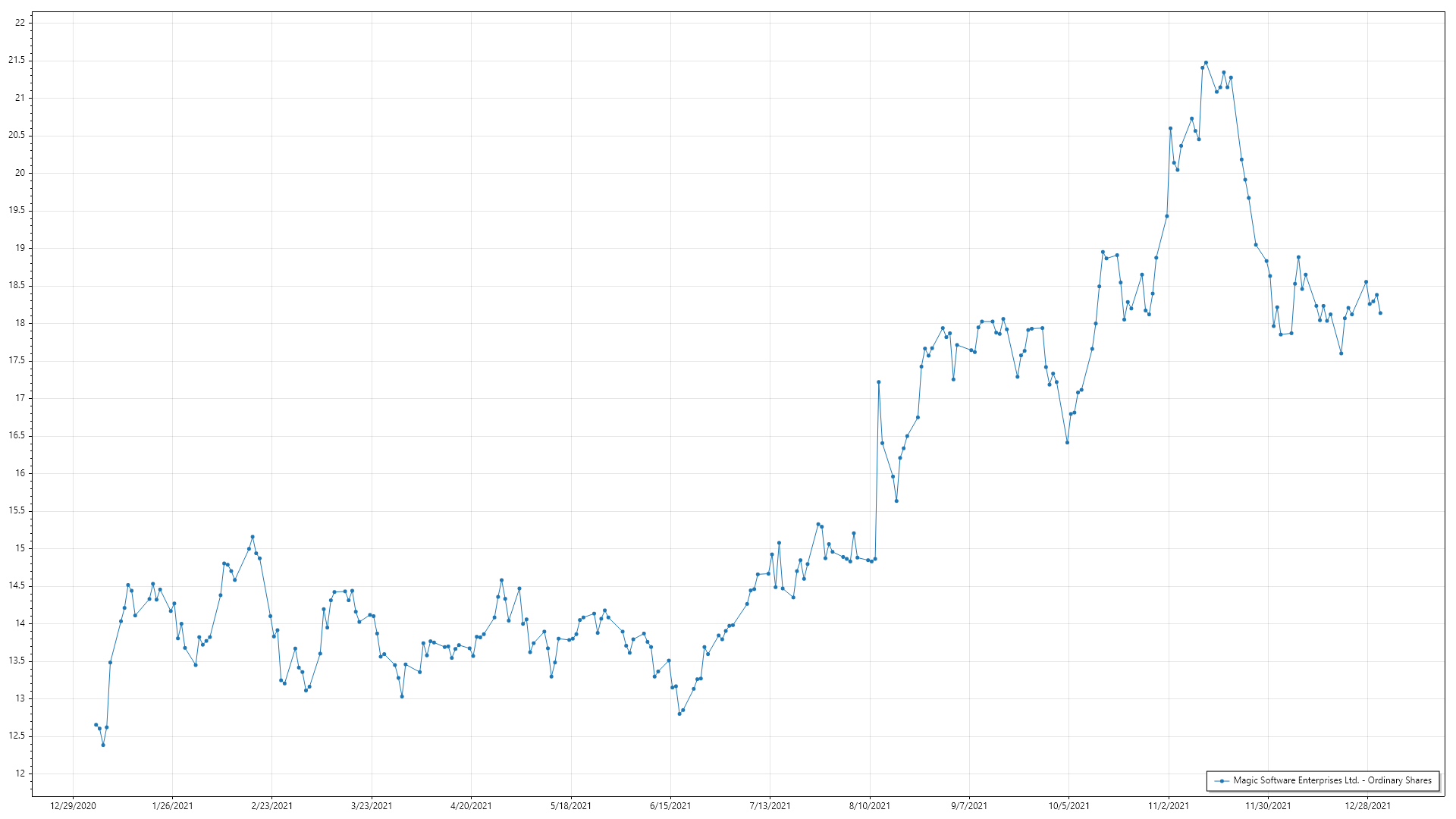Click the 12/28/2021 x-axis date label
The width and height of the screenshot is (1456, 819).
(x=1368, y=805)
